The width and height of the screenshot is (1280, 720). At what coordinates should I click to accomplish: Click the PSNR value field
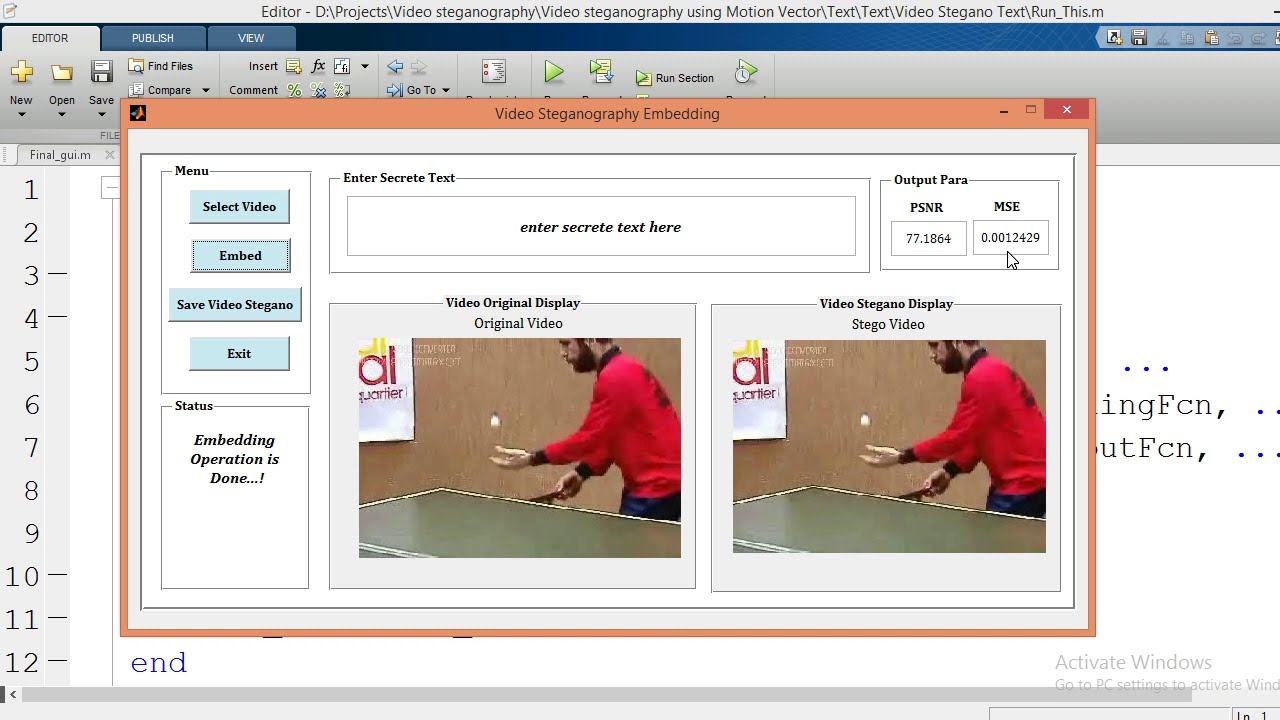tap(928, 238)
